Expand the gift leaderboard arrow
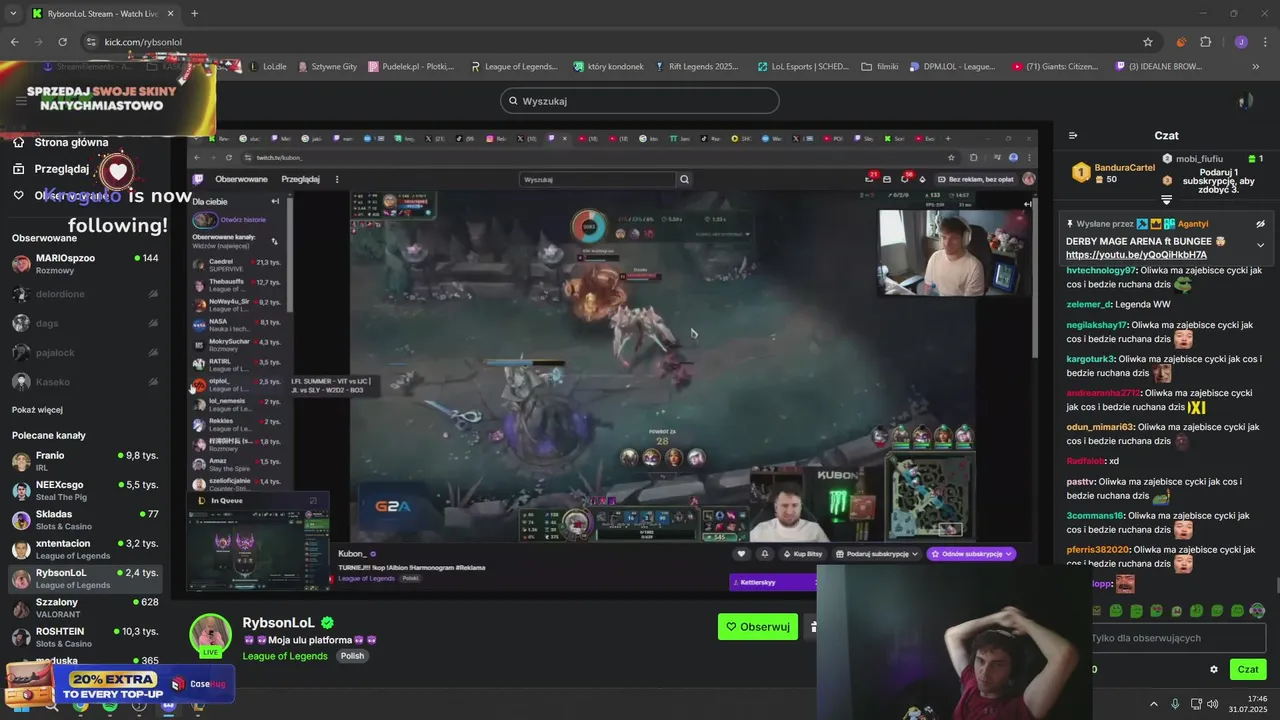Image resolution: width=1280 pixels, height=720 pixels. [1166, 199]
